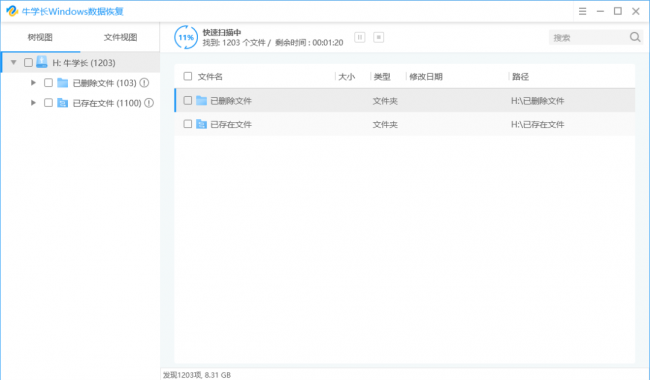Click info icon beside 已删除文件 (103)

(x=144, y=83)
